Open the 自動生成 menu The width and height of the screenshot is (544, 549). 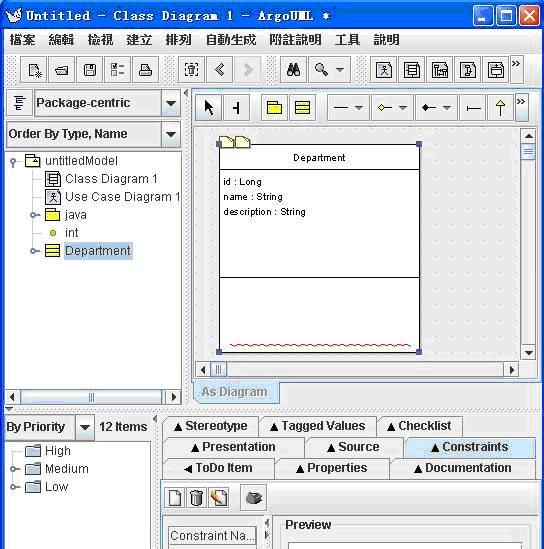231,40
